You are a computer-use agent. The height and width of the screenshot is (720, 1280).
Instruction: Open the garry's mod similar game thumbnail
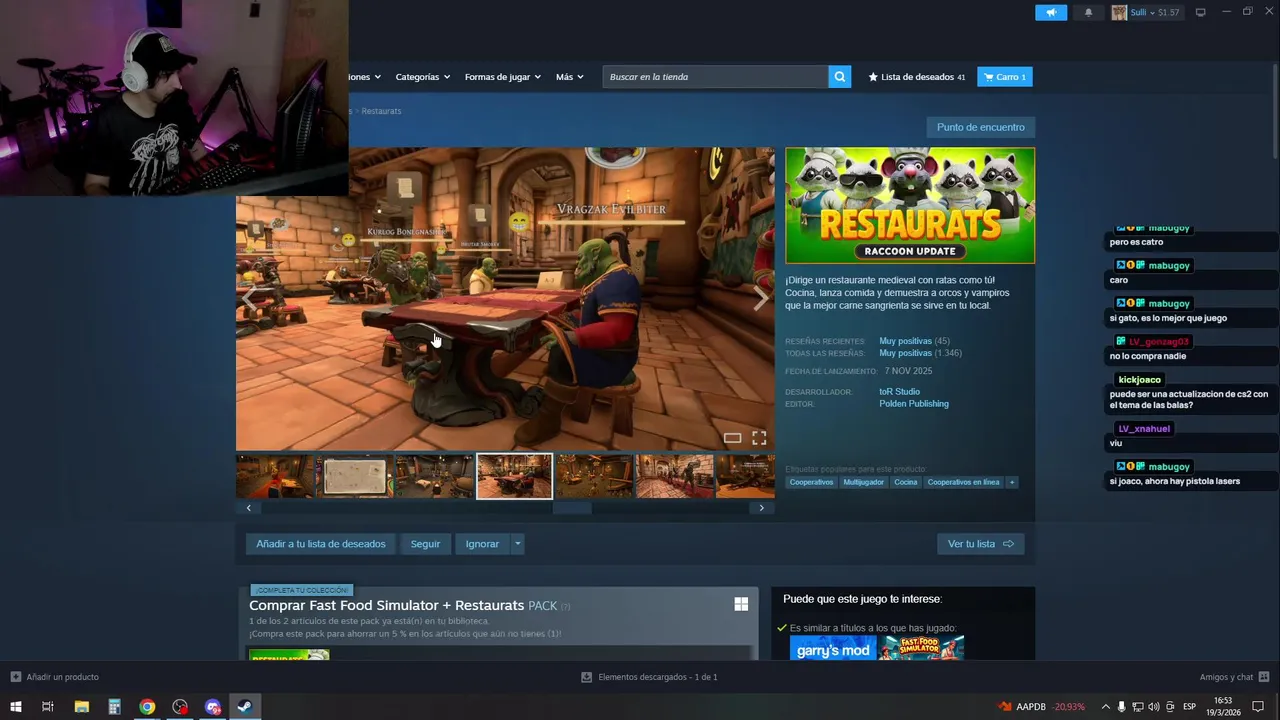833,648
